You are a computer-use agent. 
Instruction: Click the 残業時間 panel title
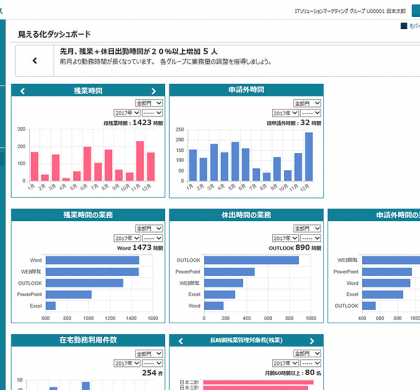point(88,91)
